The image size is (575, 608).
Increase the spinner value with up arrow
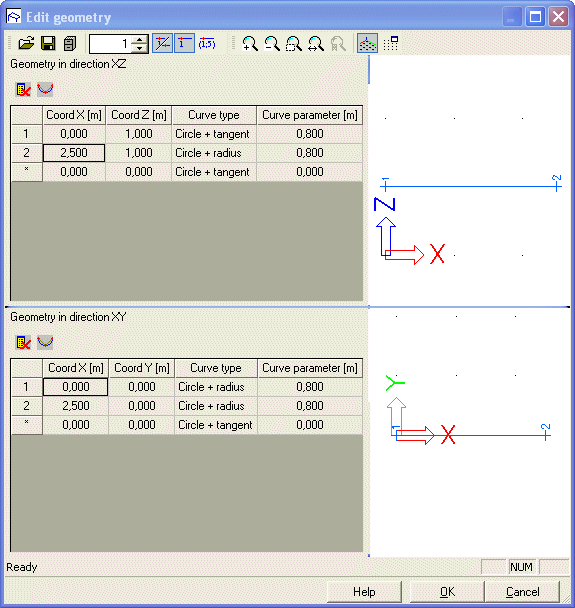tap(139, 39)
